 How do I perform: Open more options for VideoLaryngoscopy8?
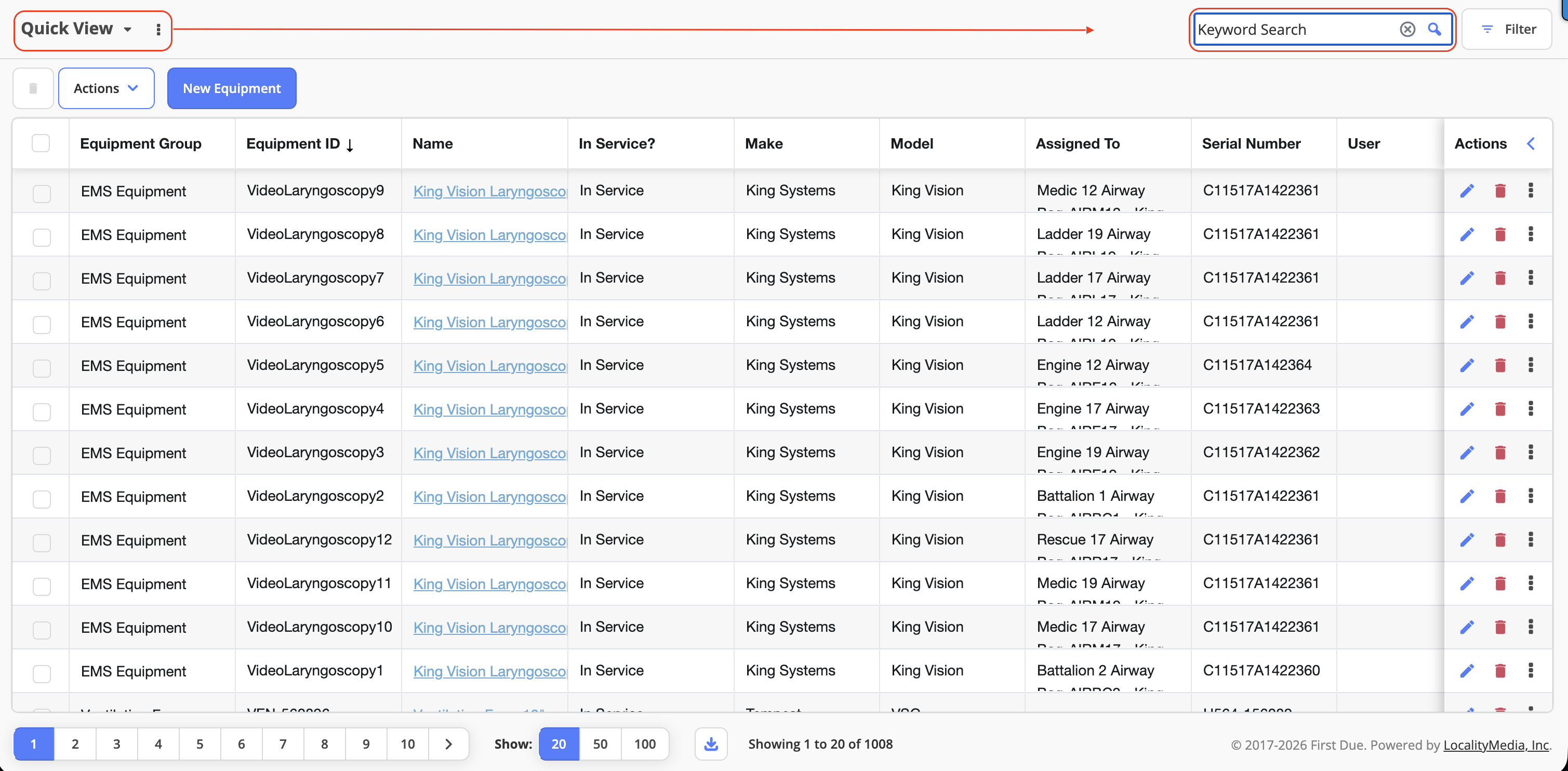[1531, 234]
